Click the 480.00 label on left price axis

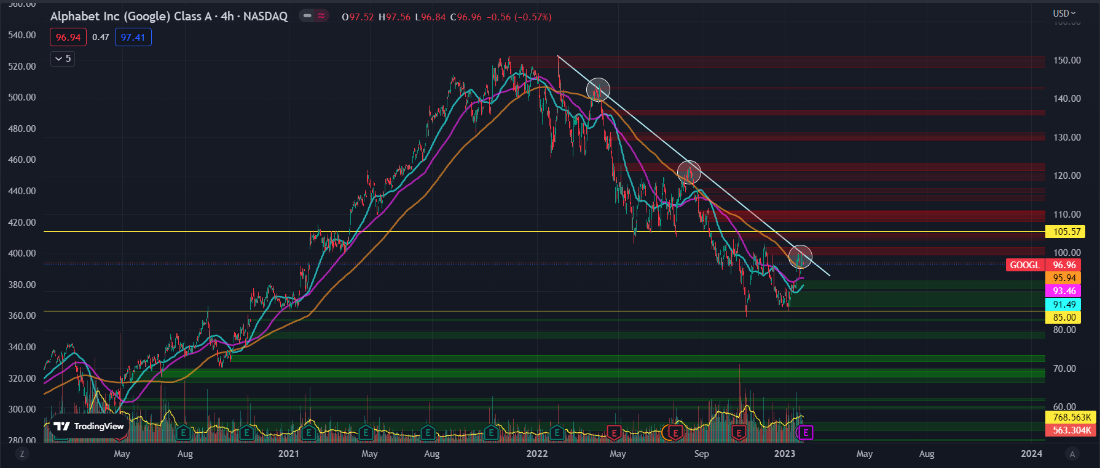pos(22,128)
